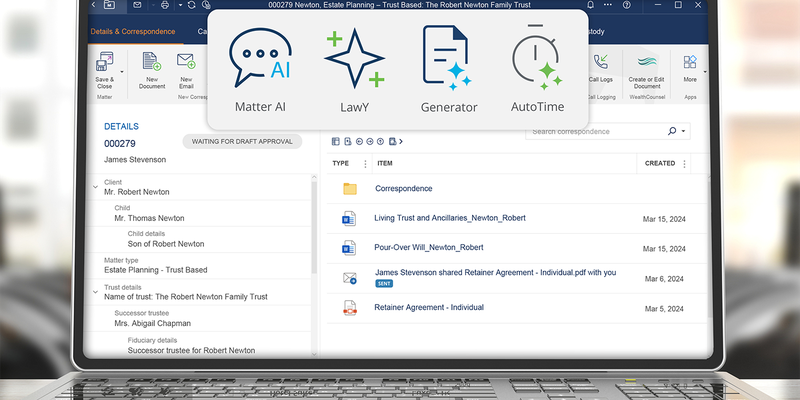The image size is (800, 400).
Task: Click matter number 000279
Action: 120,144
